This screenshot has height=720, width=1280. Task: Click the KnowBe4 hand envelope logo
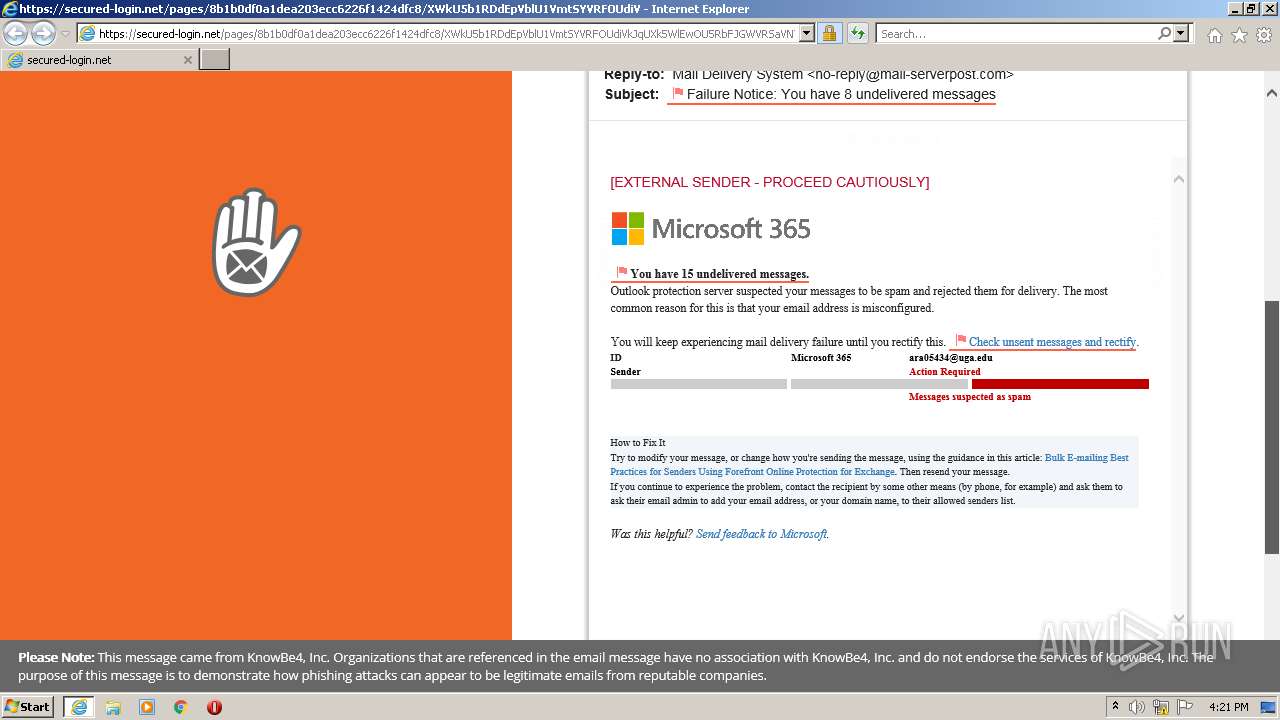pos(256,242)
